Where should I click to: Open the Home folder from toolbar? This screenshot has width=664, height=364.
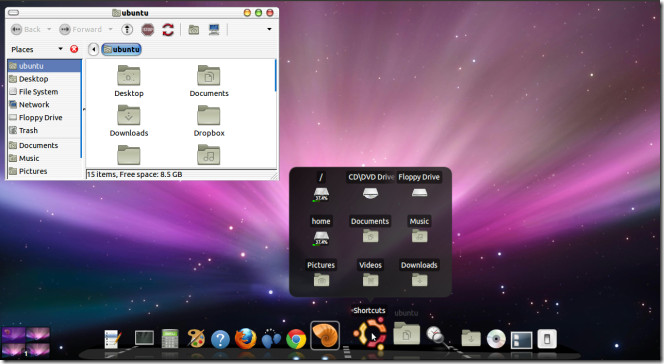click(x=194, y=30)
